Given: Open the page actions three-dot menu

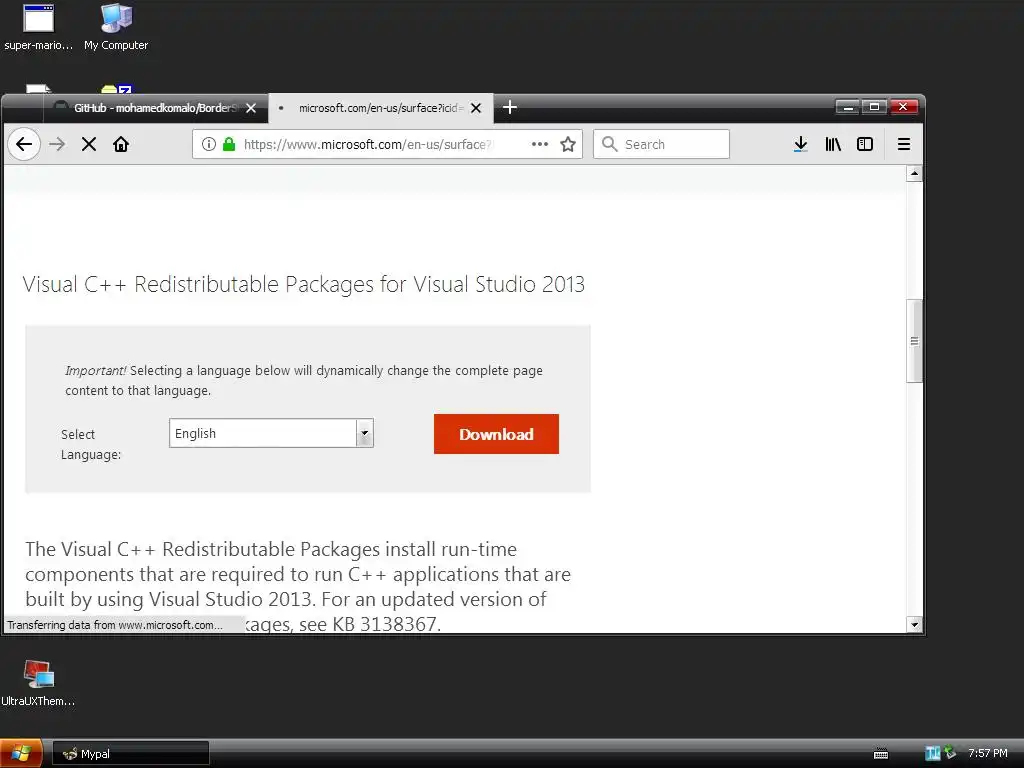Looking at the screenshot, I should pyautogui.click(x=539, y=144).
